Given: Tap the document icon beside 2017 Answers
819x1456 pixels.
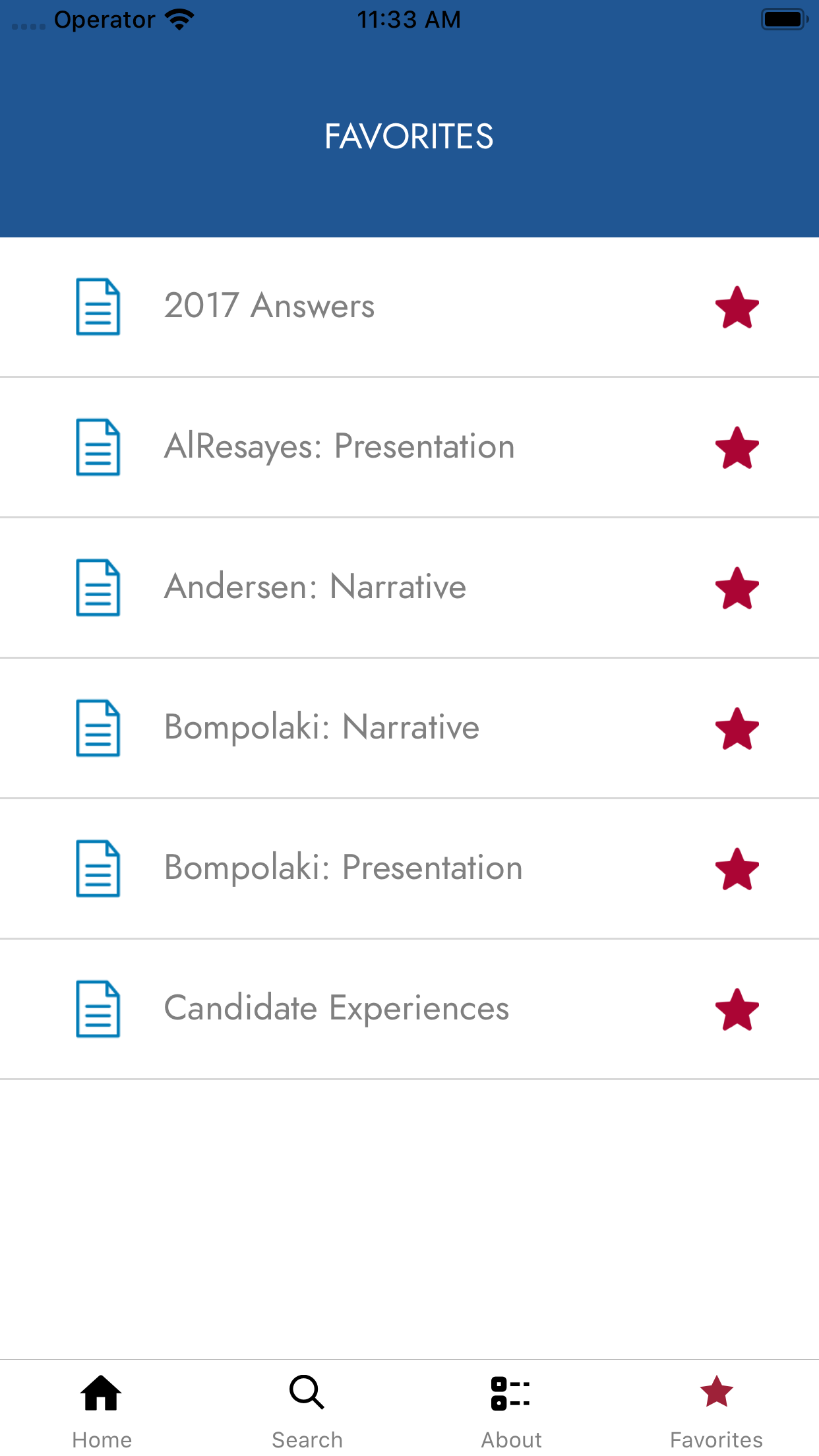Looking at the screenshot, I should (98, 307).
